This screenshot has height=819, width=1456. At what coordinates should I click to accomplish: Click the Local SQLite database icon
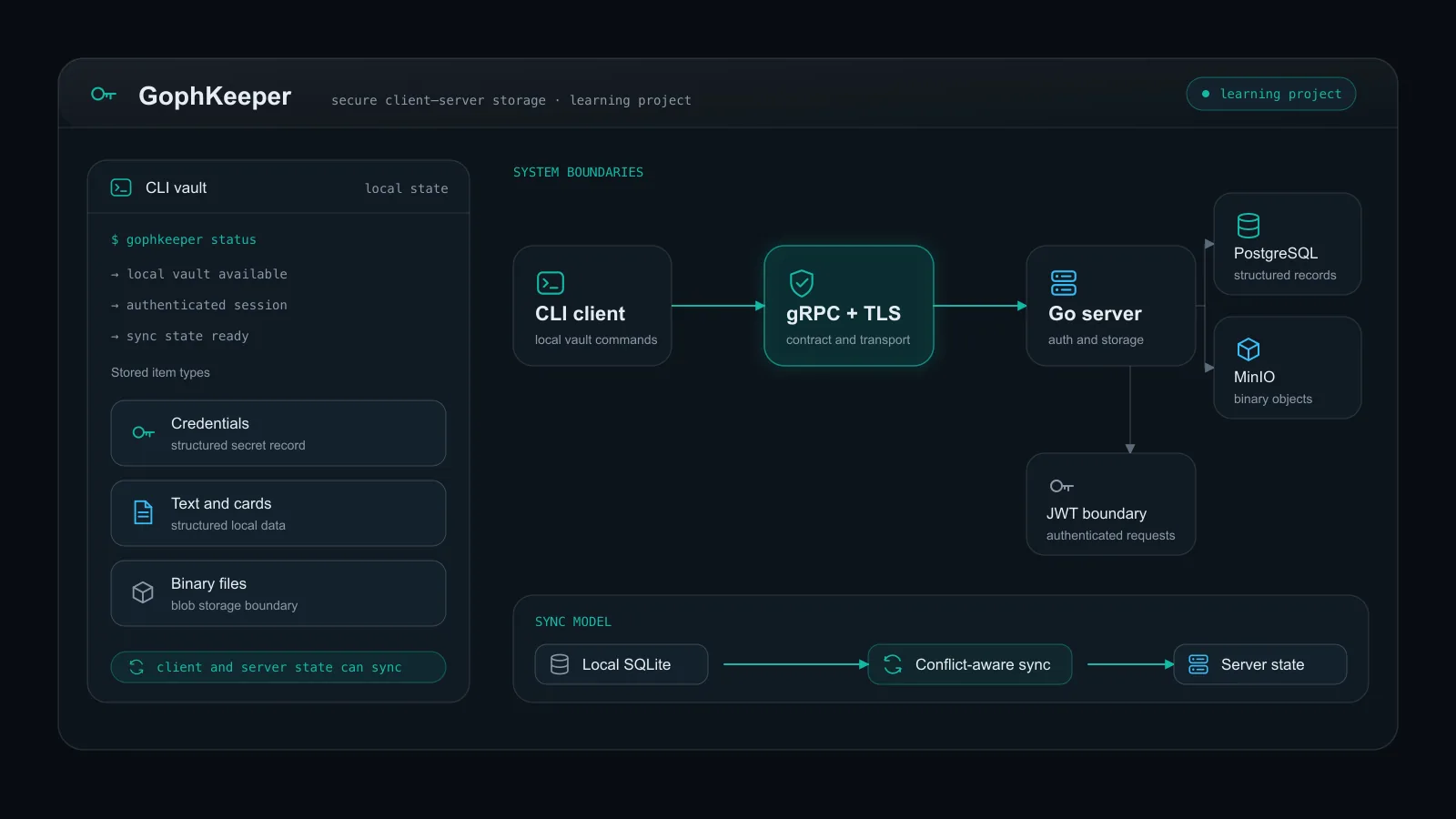point(560,664)
